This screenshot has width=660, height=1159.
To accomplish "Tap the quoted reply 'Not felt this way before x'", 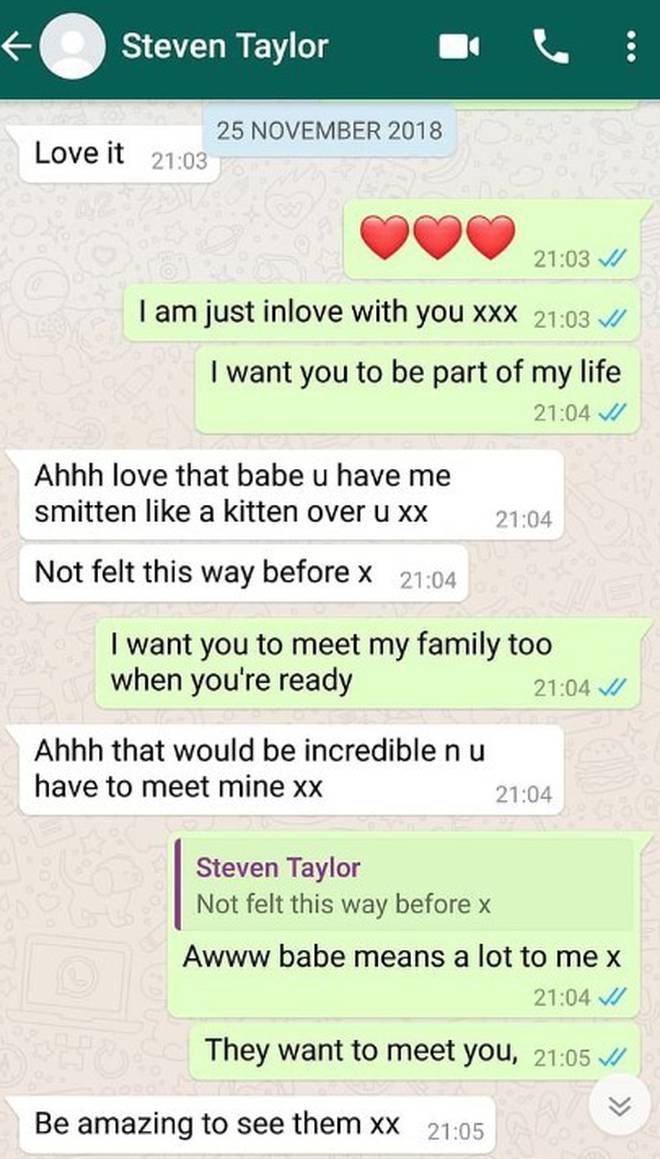I will pyautogui.click(x=404, y=884).
